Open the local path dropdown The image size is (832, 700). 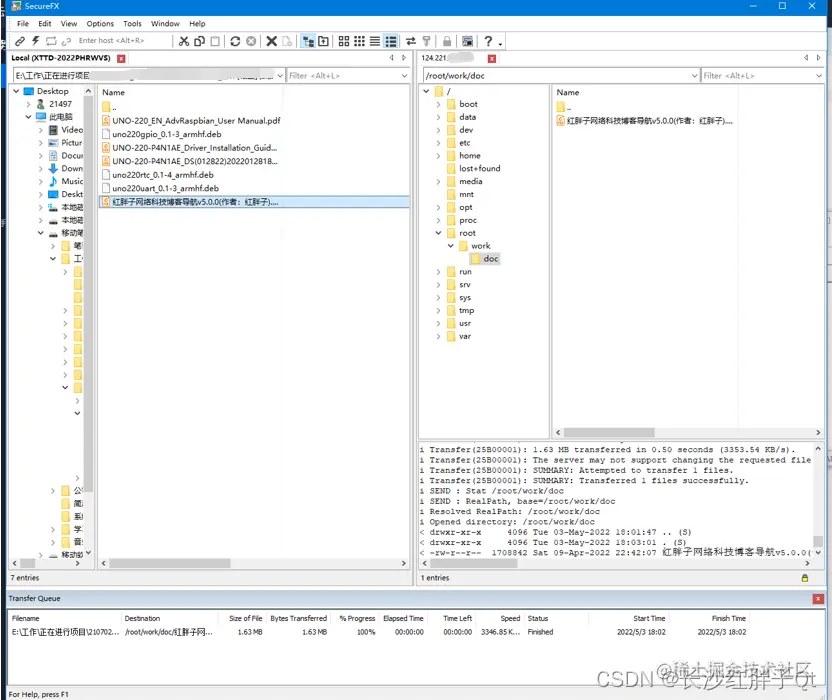pos(280,76)
